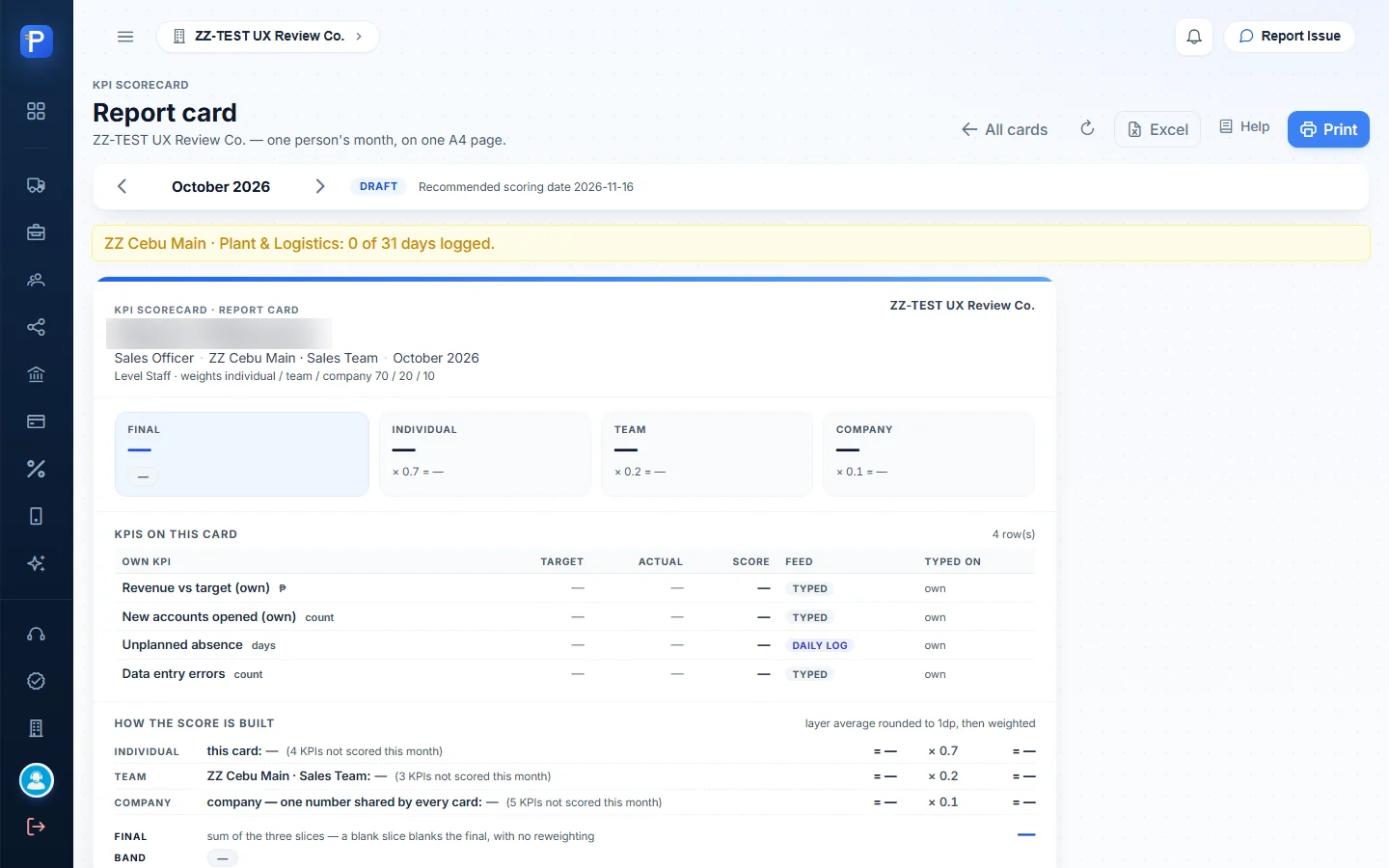Image resolution: width=1389 pixels, height=868 pixels.
Task: Open the dashboard grid icon in the sidebar
Action: [37, 111]
